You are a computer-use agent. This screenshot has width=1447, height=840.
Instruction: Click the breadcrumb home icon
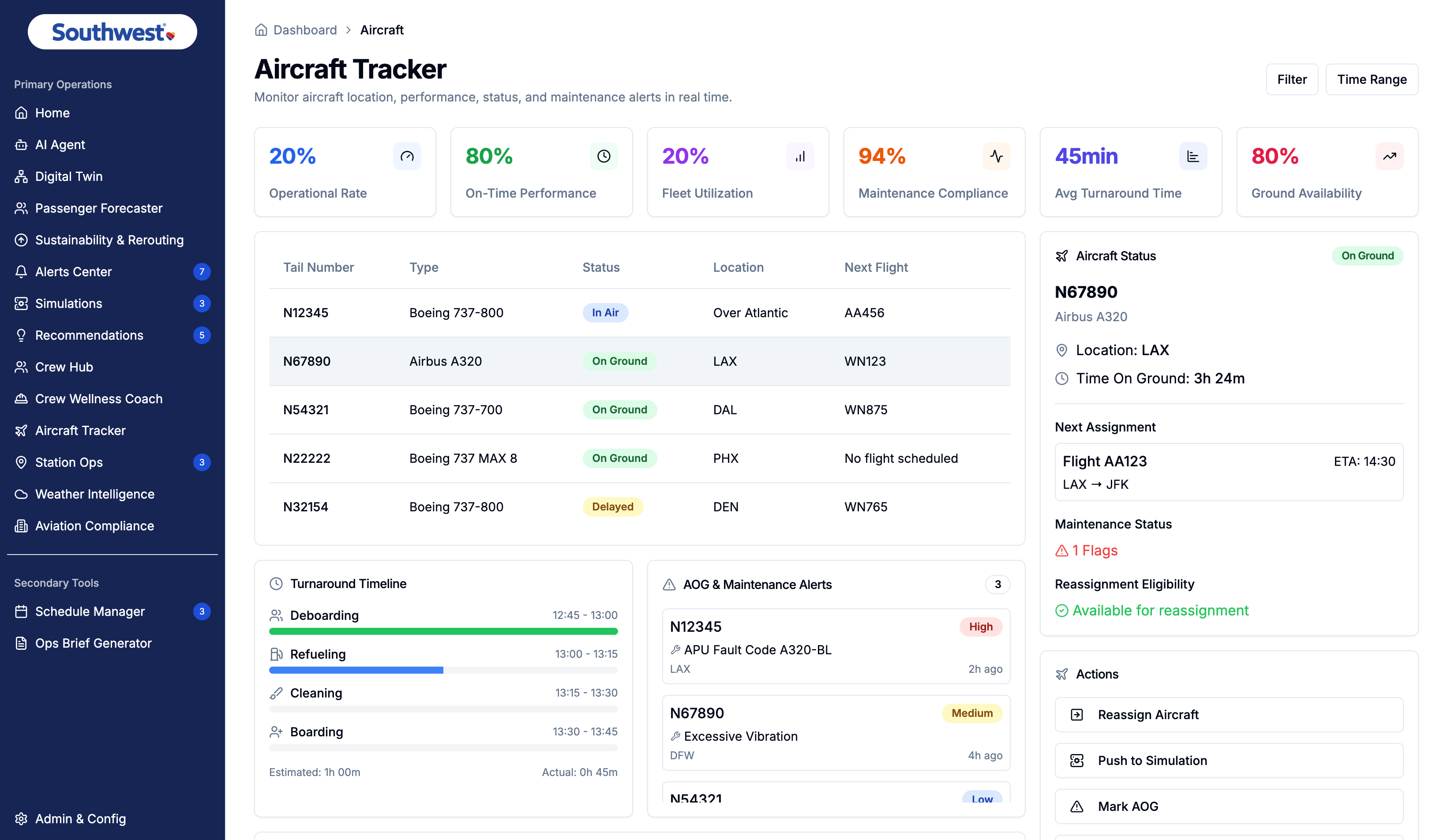pos(261,30)
